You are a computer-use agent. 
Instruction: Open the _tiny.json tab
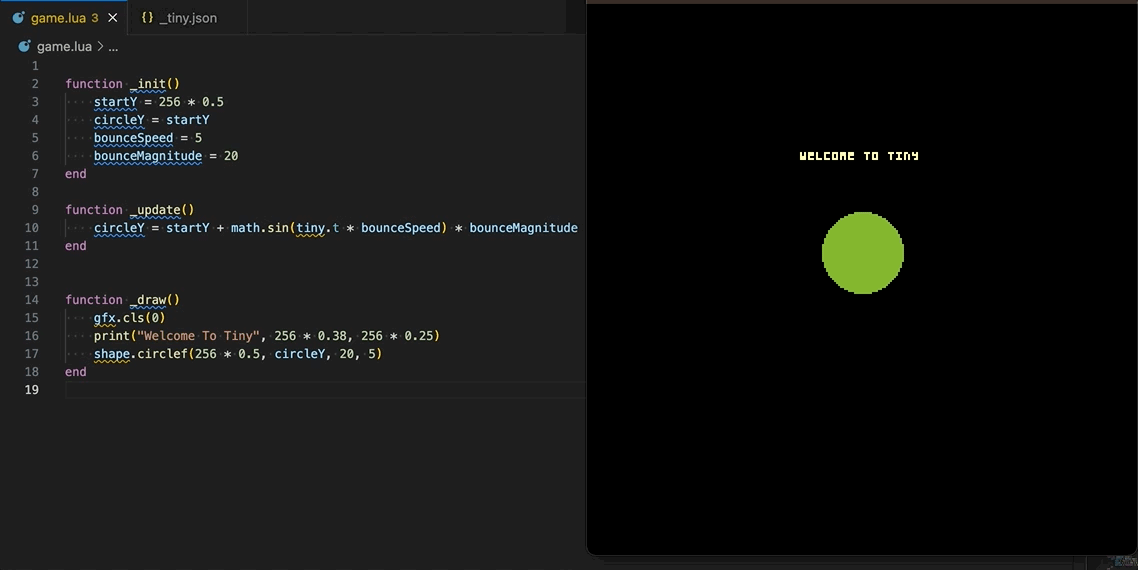[x=188, y=17]
